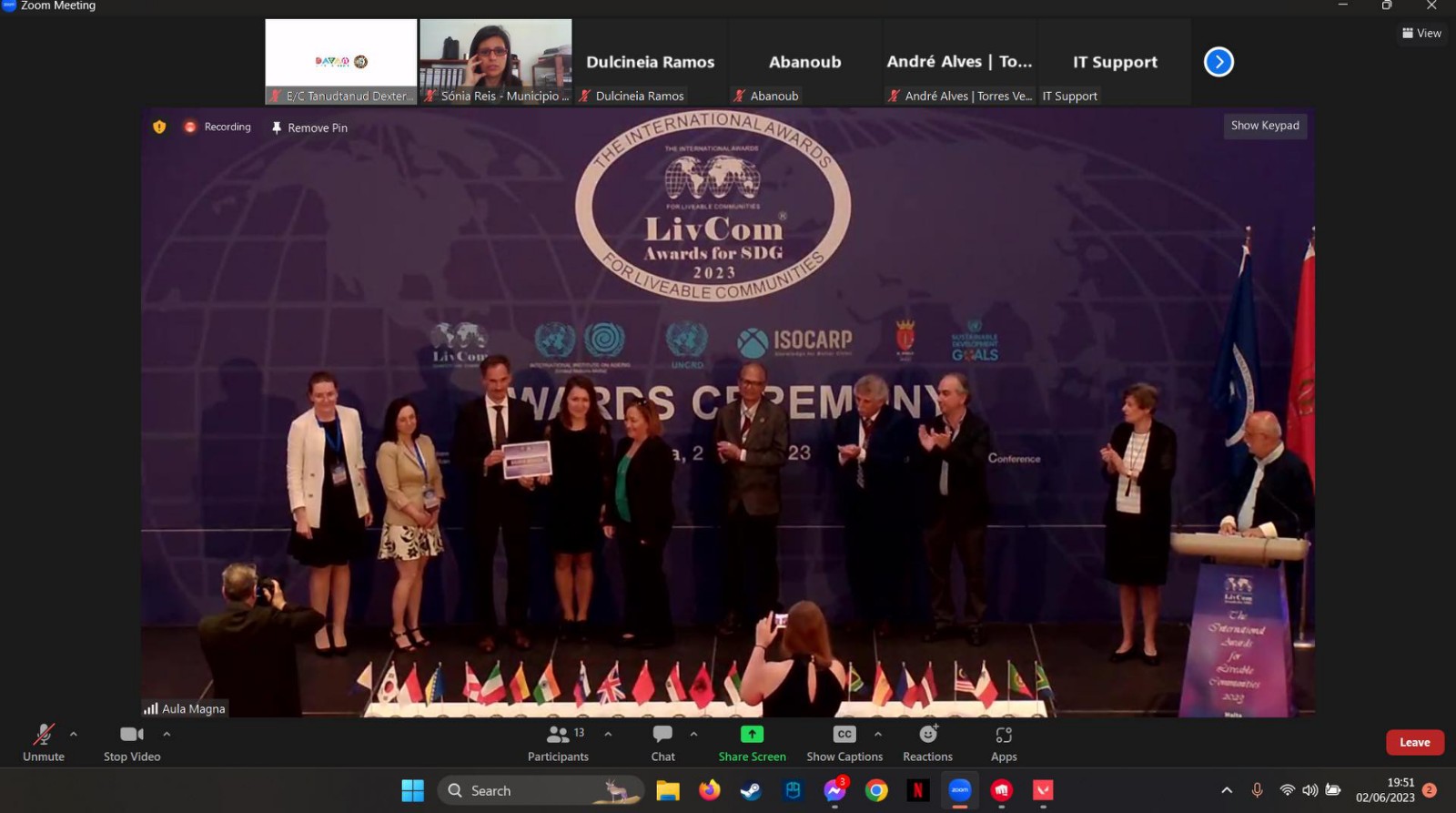Show hidden system tray icons

coord(1227,790)
